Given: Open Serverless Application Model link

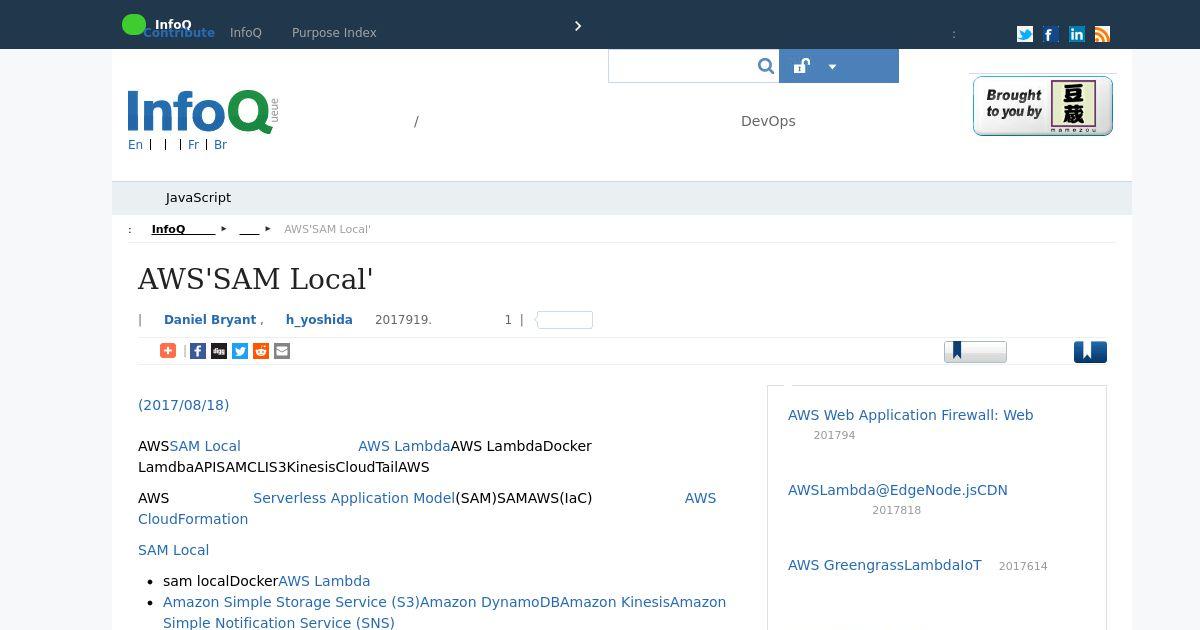Looking at the screenshot, I should click(x=354, y=498).
